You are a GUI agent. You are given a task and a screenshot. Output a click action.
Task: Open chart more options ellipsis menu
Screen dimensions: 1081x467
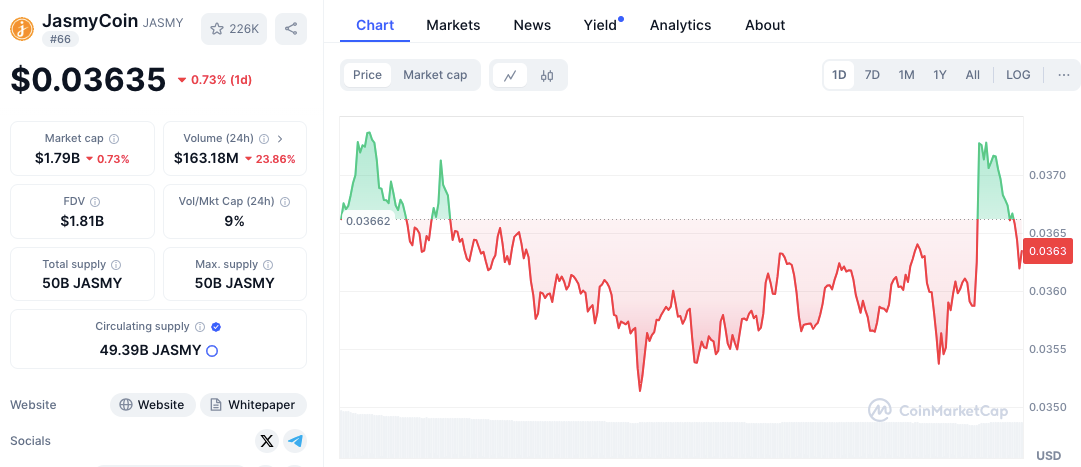(1063, 75)
